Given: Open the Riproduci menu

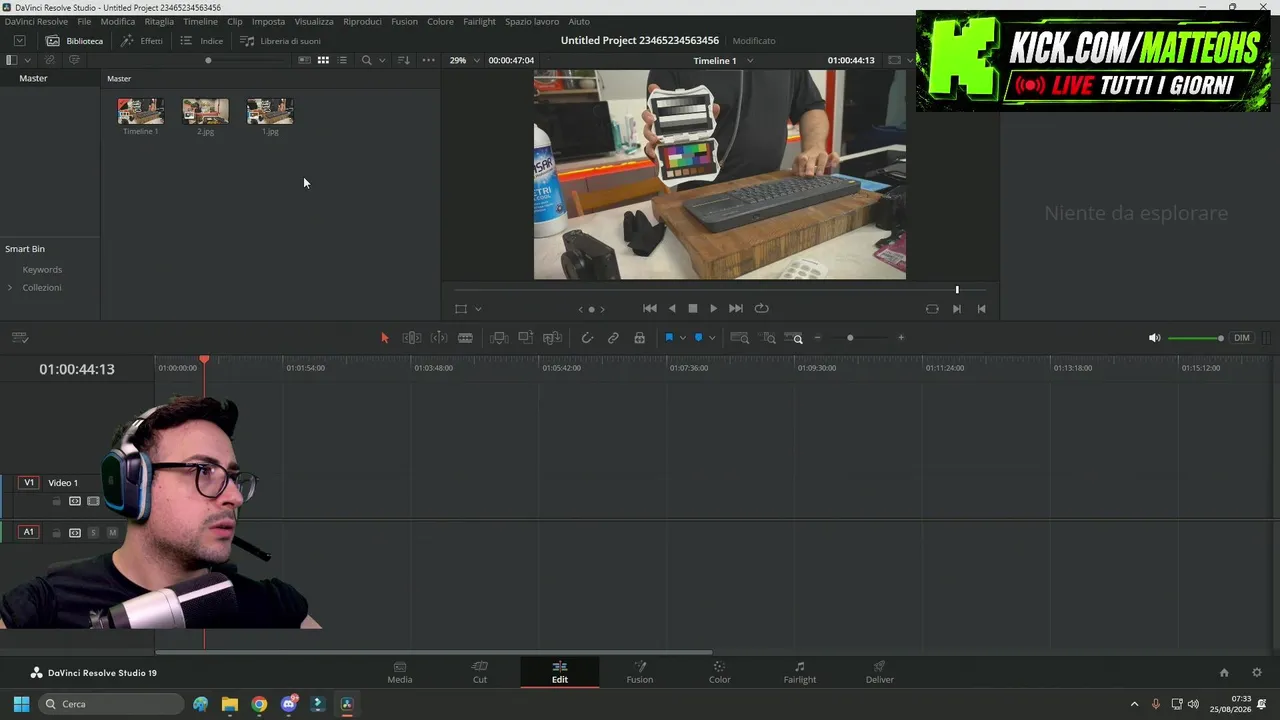Looking at the screenshot, I should pos(362,21).
